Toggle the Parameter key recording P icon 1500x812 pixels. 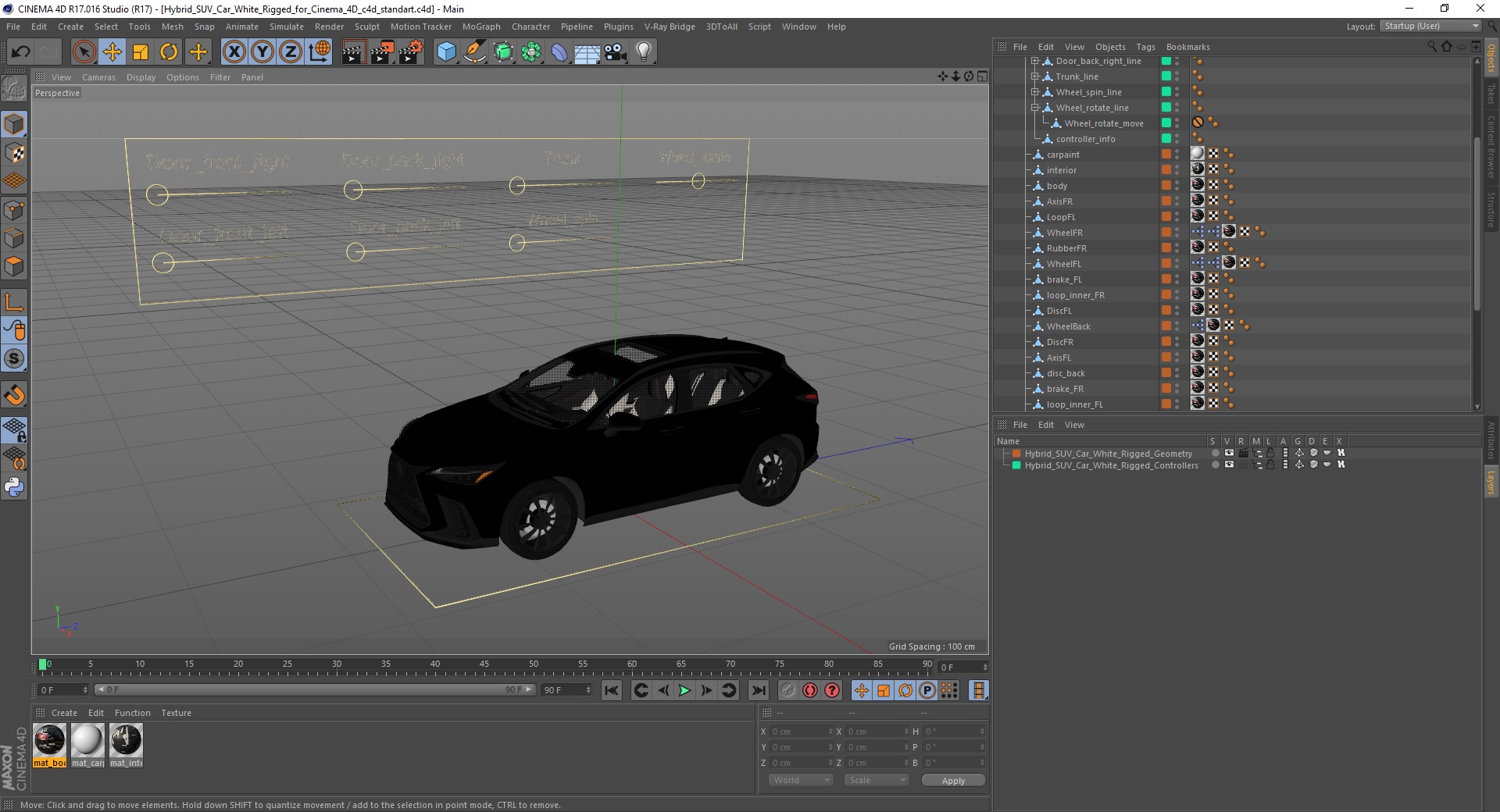[927, 690]
